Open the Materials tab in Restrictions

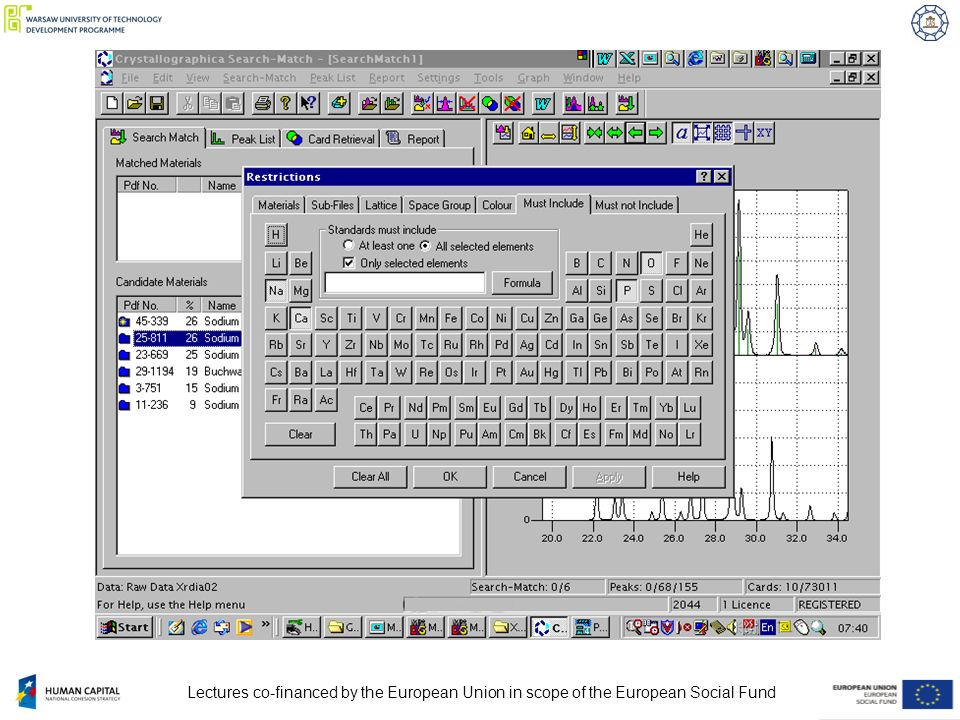[279, 205]
